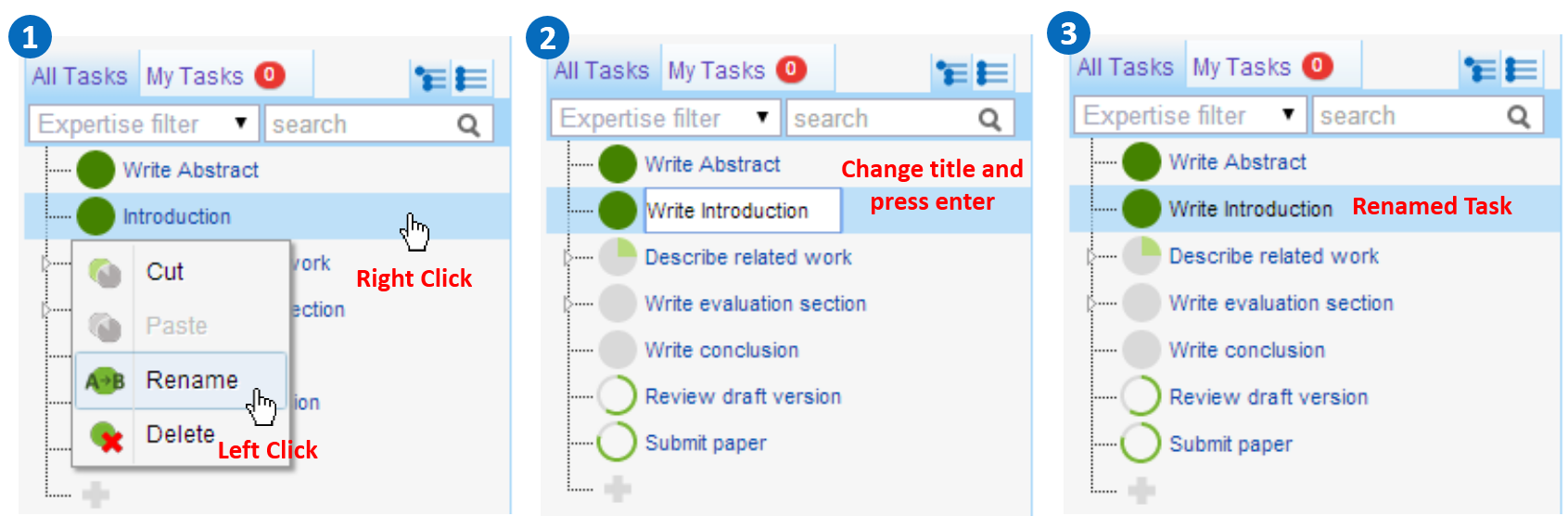Focus the search box in panel 1
Screen dimensions: 1568x516
pos(362,124)
